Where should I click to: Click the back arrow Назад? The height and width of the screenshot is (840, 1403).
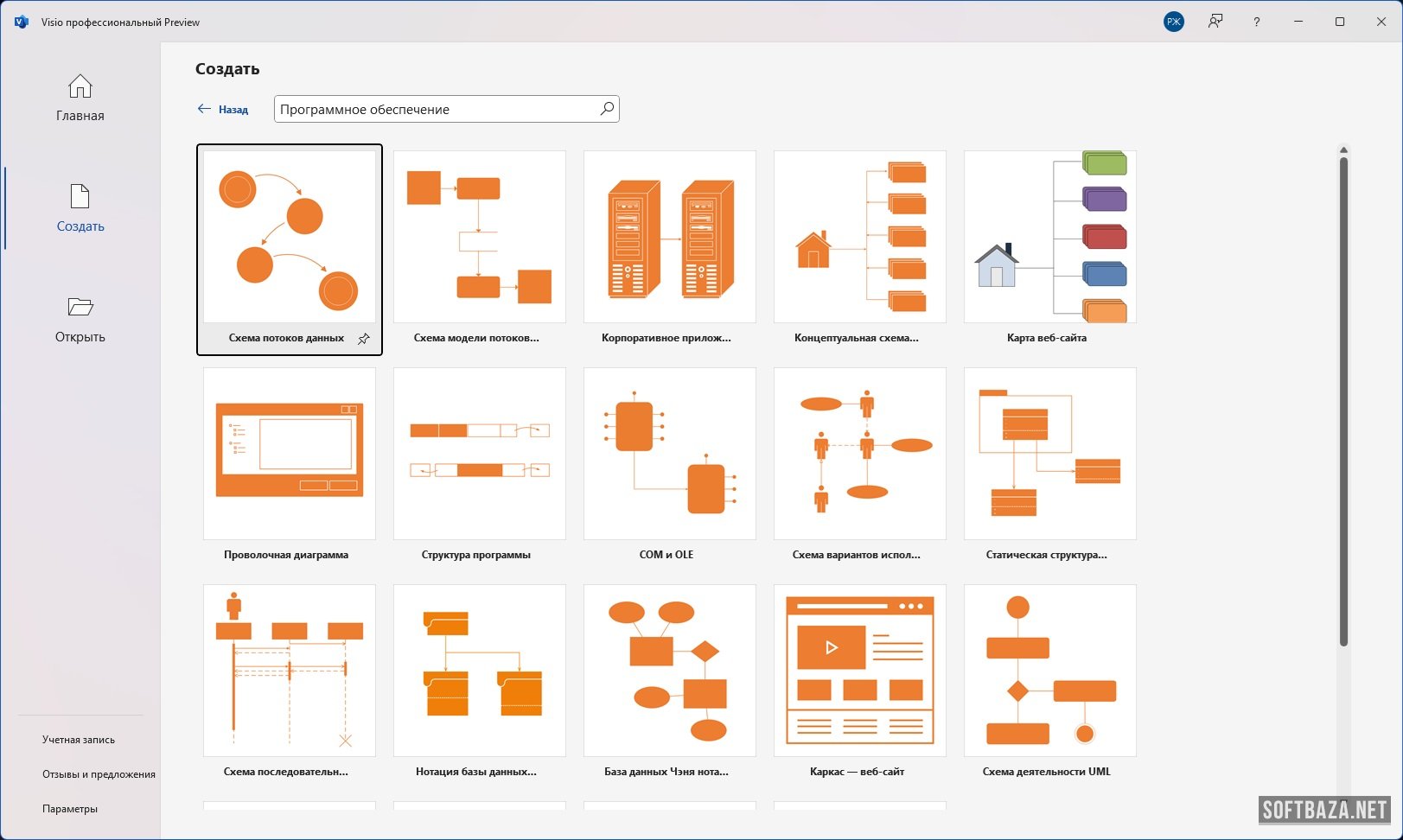pos(223,109)
